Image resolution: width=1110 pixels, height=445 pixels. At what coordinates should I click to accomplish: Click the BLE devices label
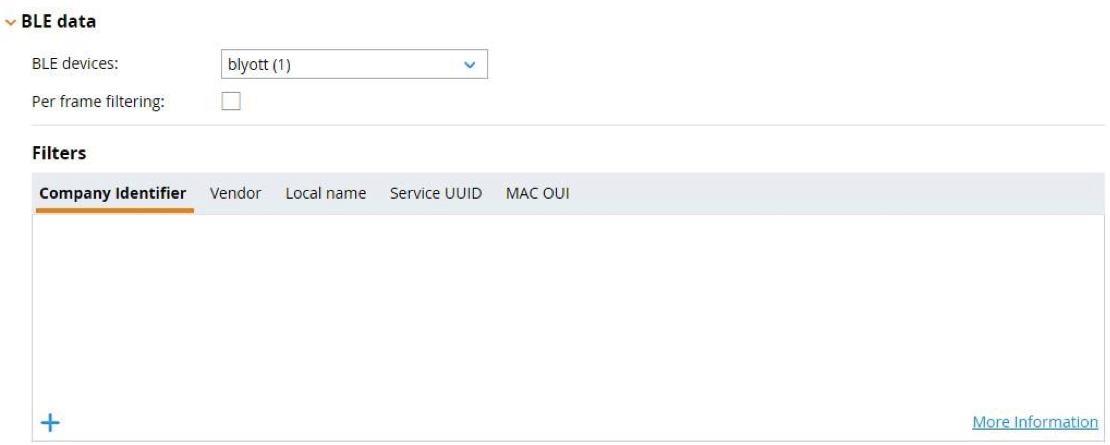tap(77, 64)
